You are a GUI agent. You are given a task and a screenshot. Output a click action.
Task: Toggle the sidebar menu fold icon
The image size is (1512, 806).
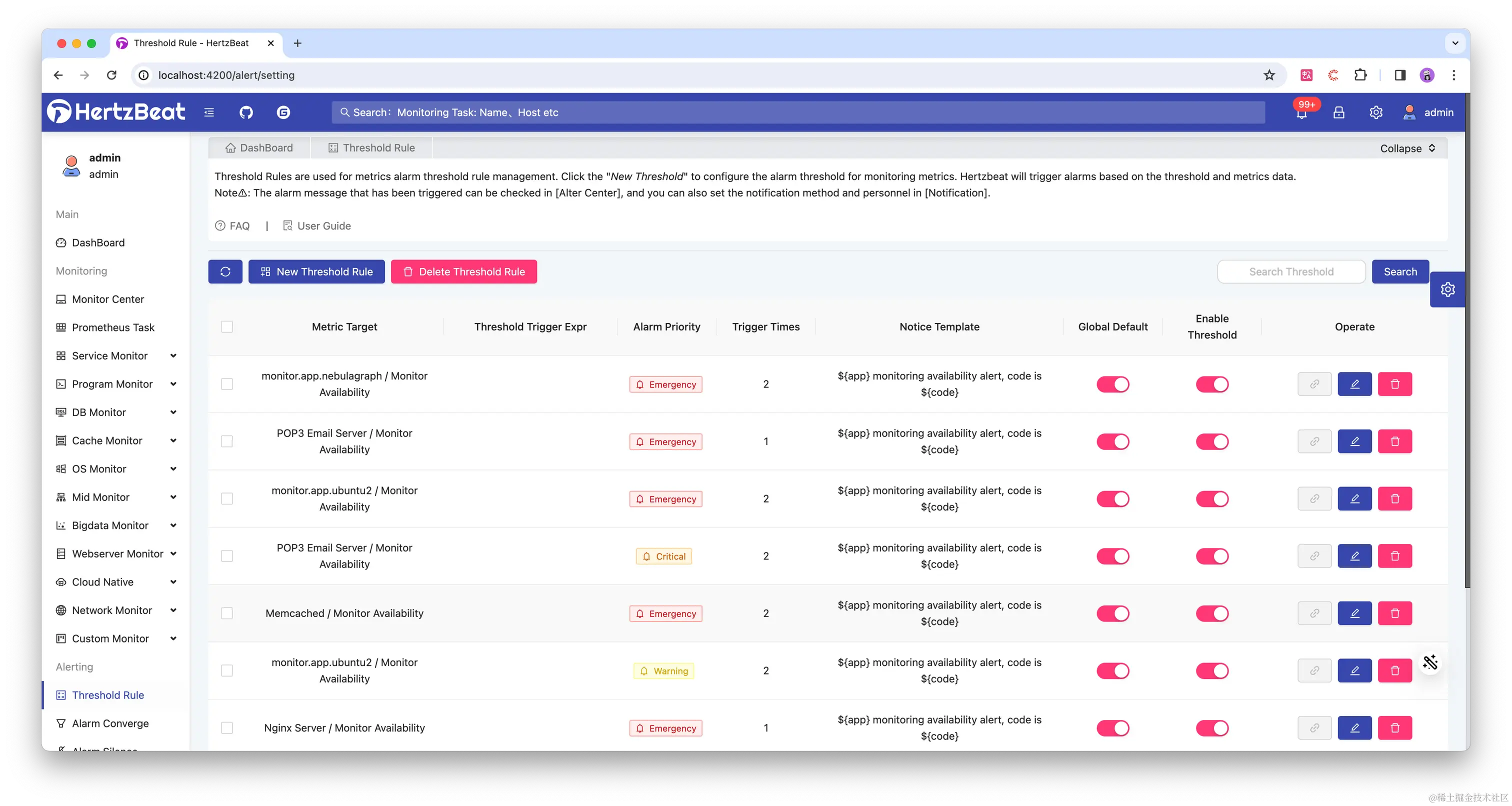click(x=209, y=112)
